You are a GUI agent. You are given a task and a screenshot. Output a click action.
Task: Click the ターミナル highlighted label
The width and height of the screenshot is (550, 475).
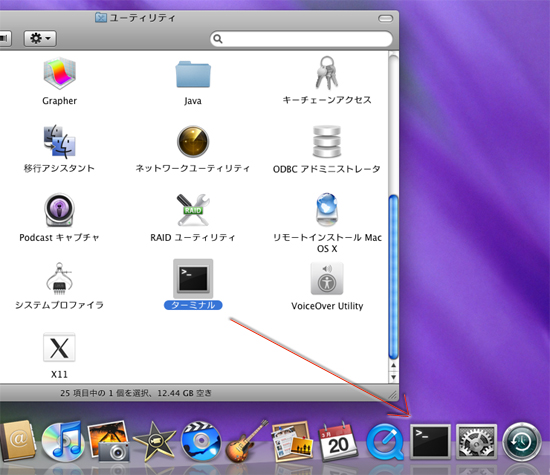coord(193,305)
